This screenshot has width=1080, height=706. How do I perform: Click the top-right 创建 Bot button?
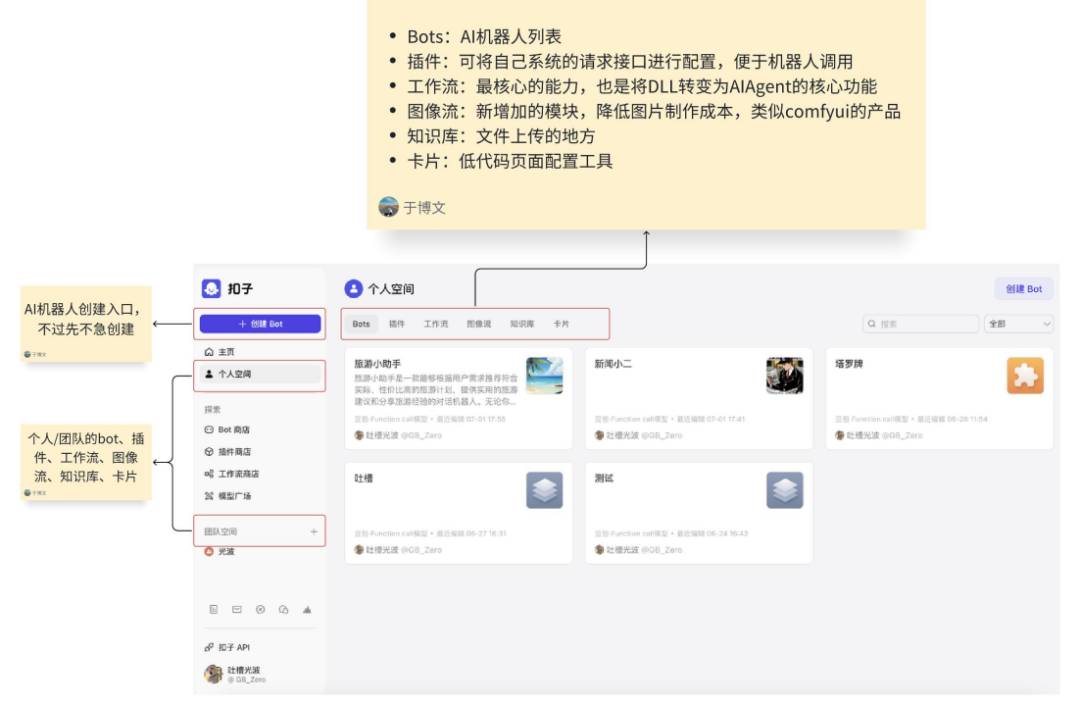click(x=1024, y=289)
